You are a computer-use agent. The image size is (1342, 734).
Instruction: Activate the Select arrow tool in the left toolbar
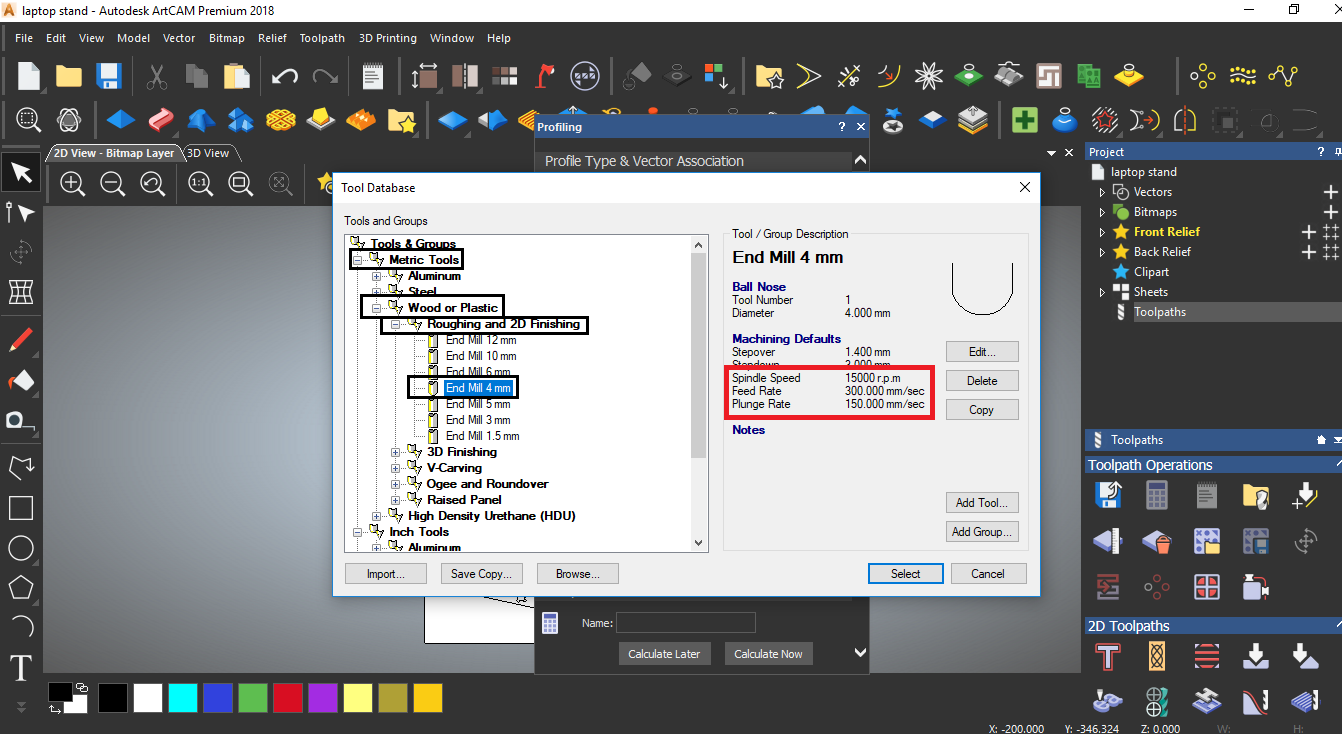pos(21,173)
